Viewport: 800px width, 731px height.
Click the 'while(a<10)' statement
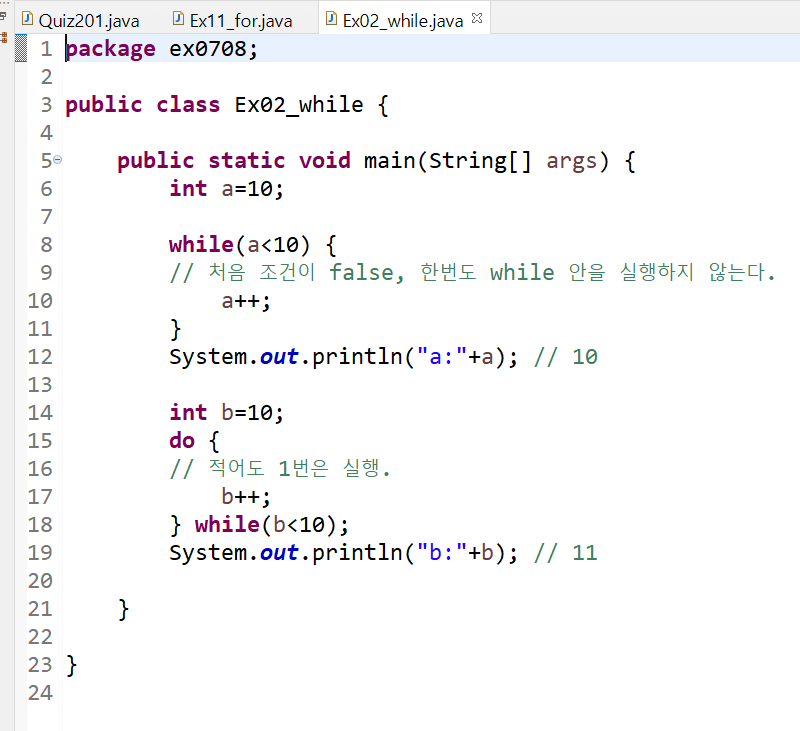(253, 245)
